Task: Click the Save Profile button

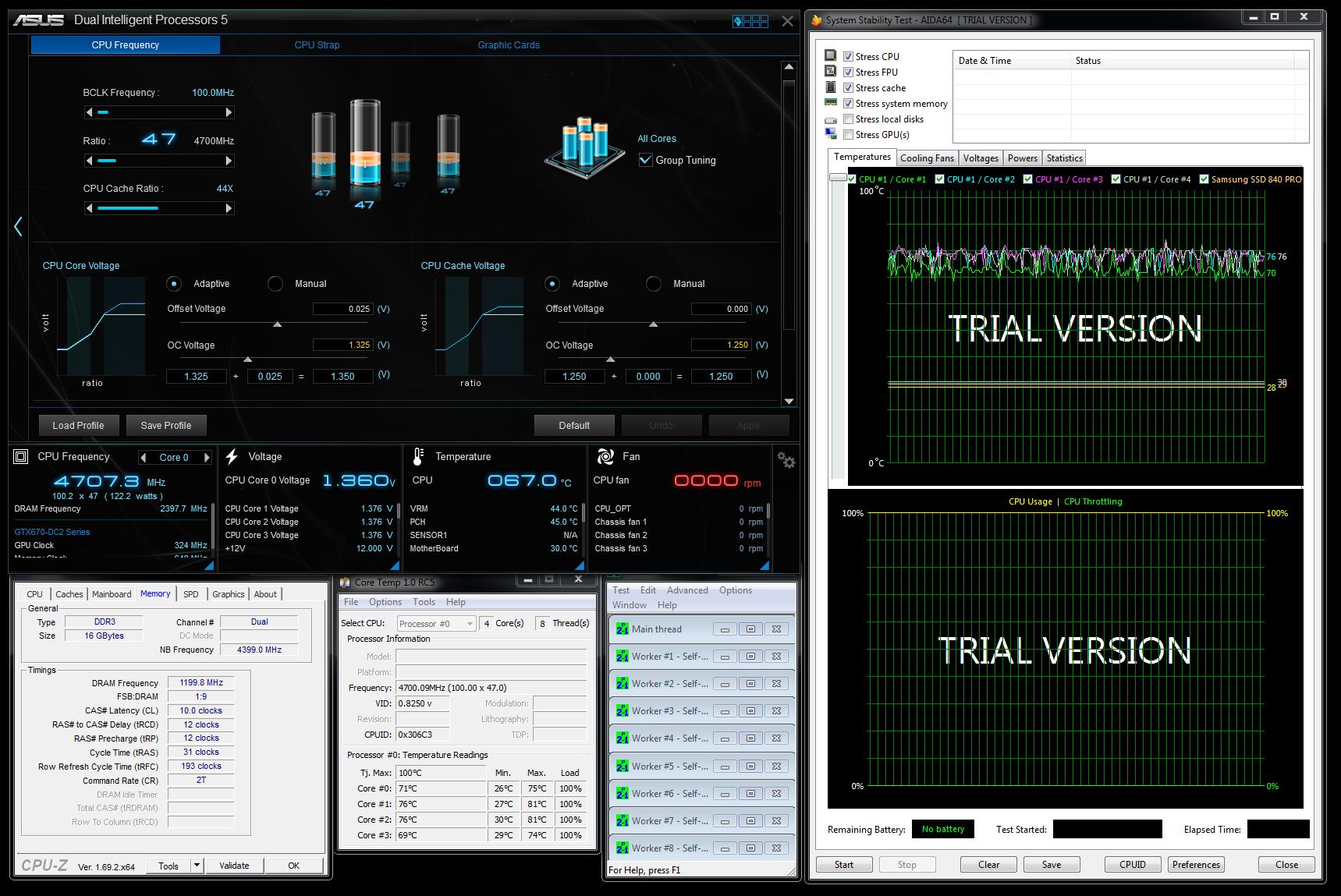Action: [x=166, y=426]
